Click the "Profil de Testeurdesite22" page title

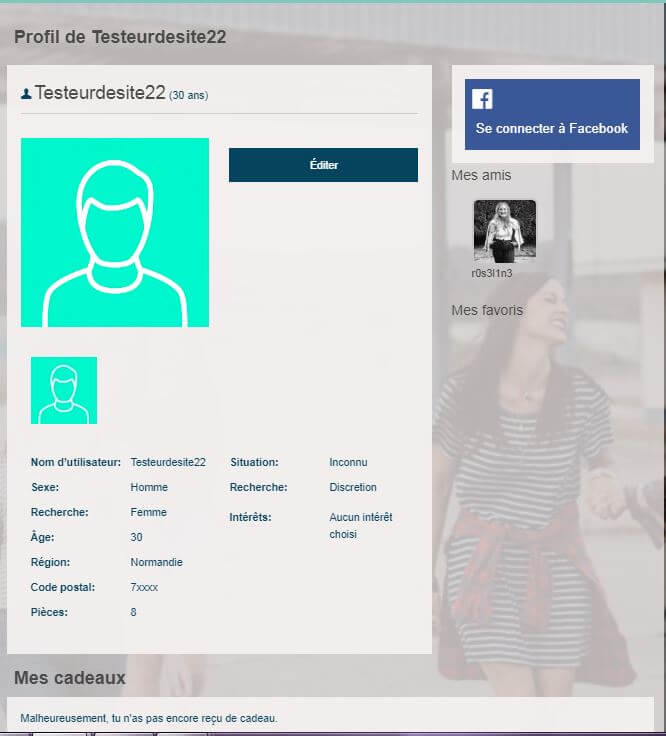point(120,37)
